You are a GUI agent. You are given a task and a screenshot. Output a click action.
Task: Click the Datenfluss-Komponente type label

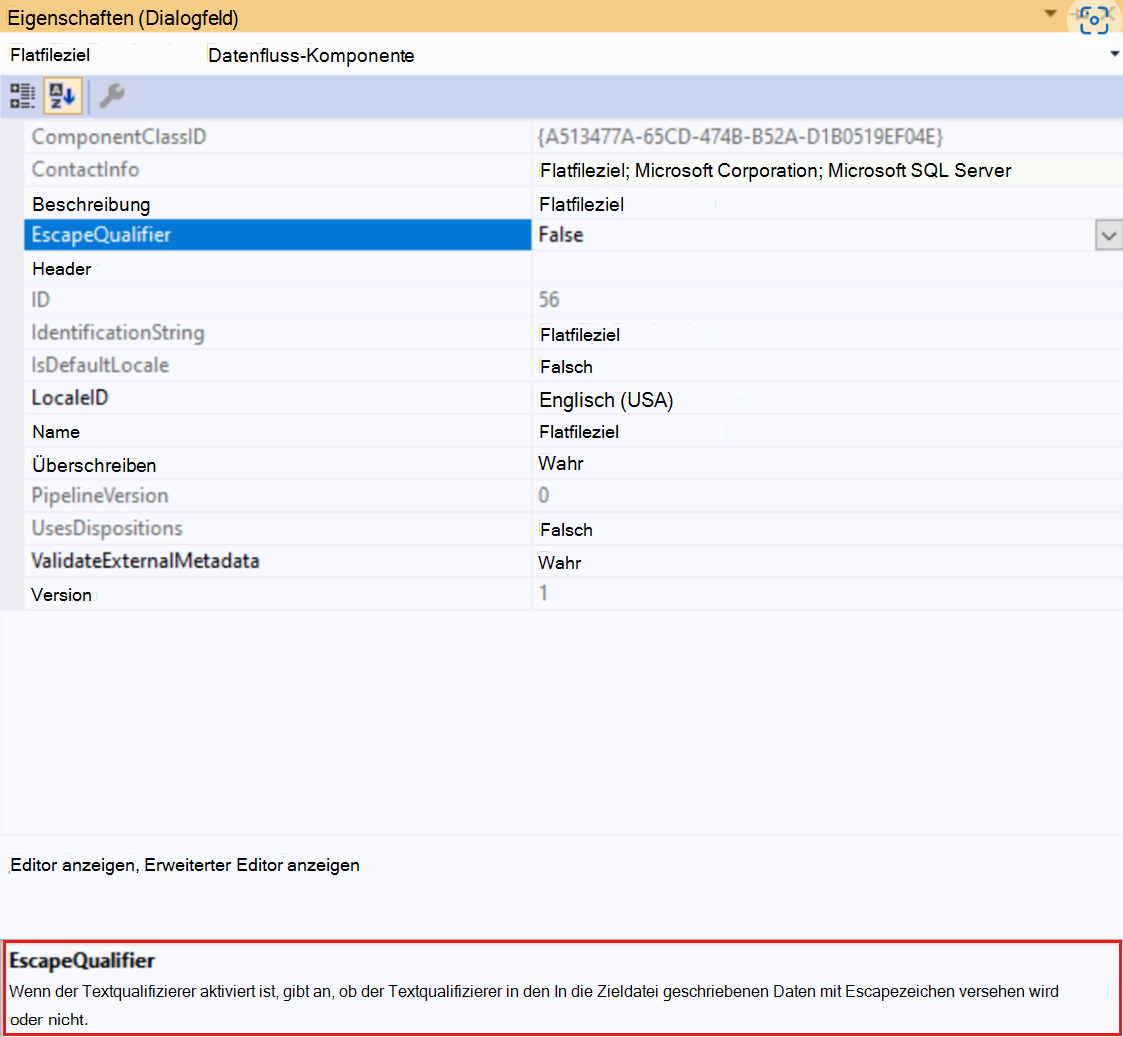click(x=311, y=55)
